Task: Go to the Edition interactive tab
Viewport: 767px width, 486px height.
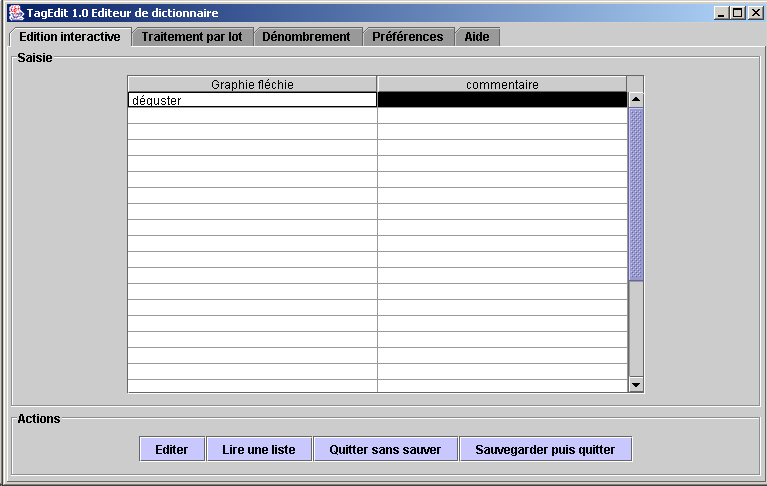Action: coord(70,37)
